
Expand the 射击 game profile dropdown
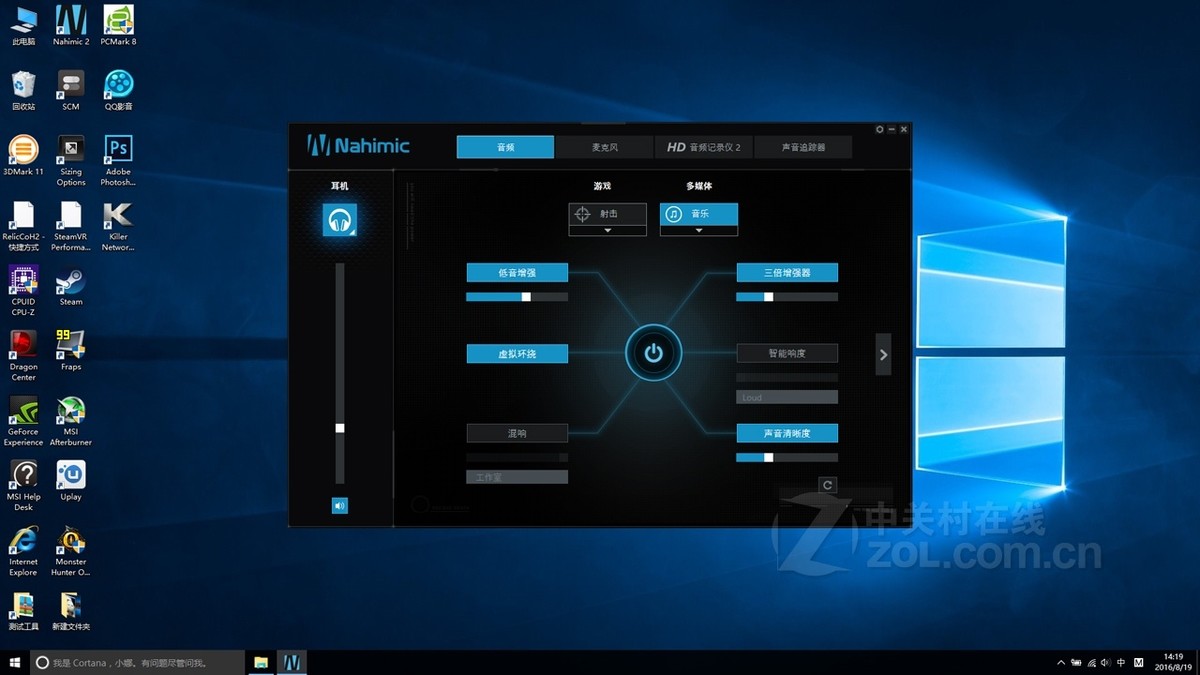(606, 232)
